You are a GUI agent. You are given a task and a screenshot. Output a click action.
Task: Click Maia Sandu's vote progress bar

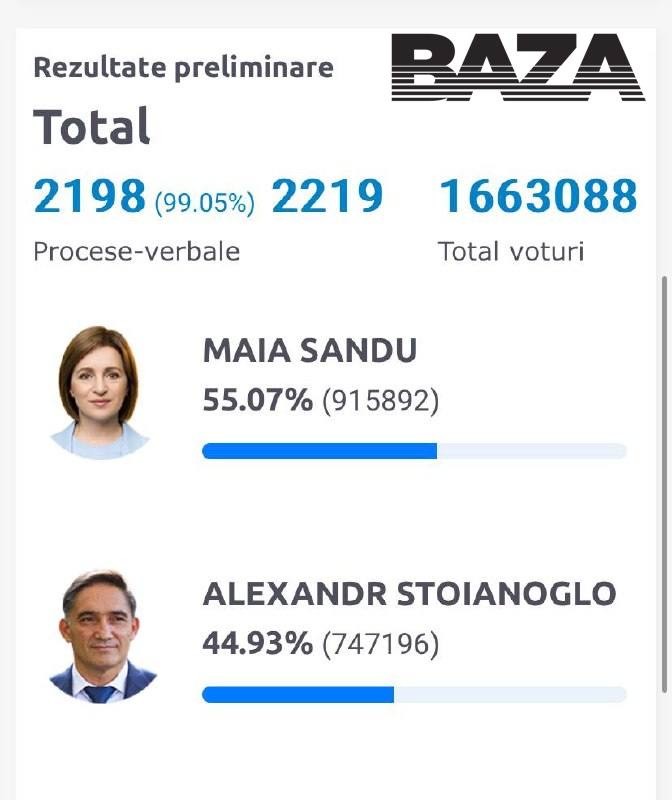pyautogui.click(x=414, y=451)
